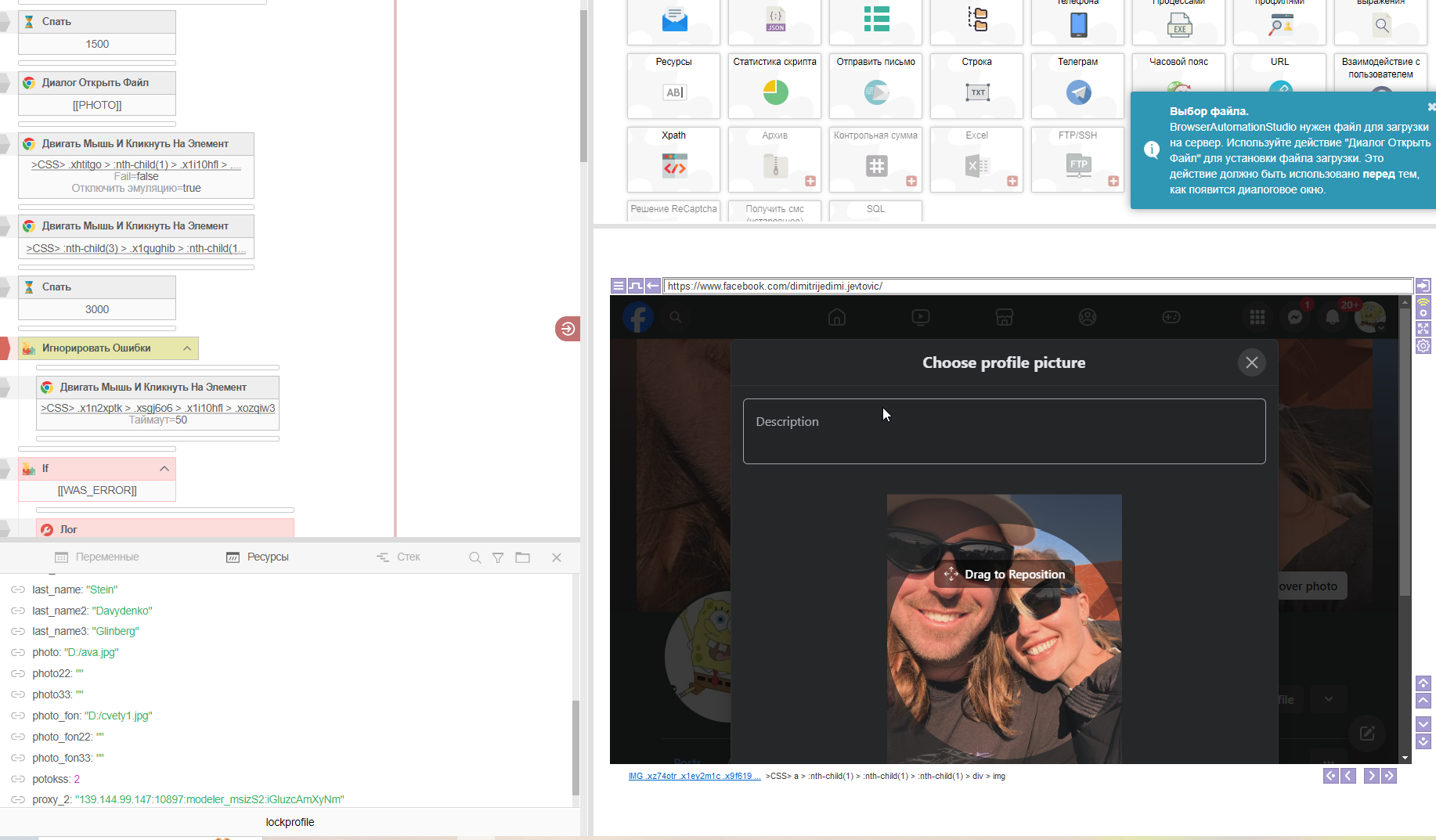Viewport: 1436px width, 840px height.
Task: Collapse the If block chevron
Action: tap(164, 469)
